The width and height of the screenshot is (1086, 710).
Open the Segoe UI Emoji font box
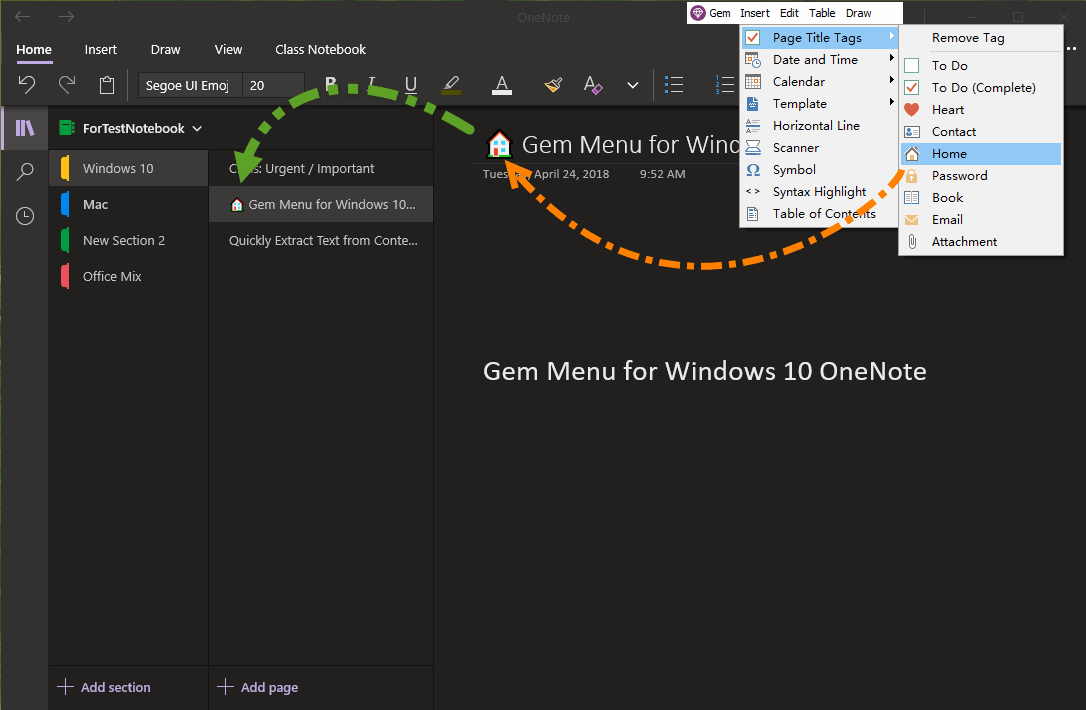[x=190, y=86]
